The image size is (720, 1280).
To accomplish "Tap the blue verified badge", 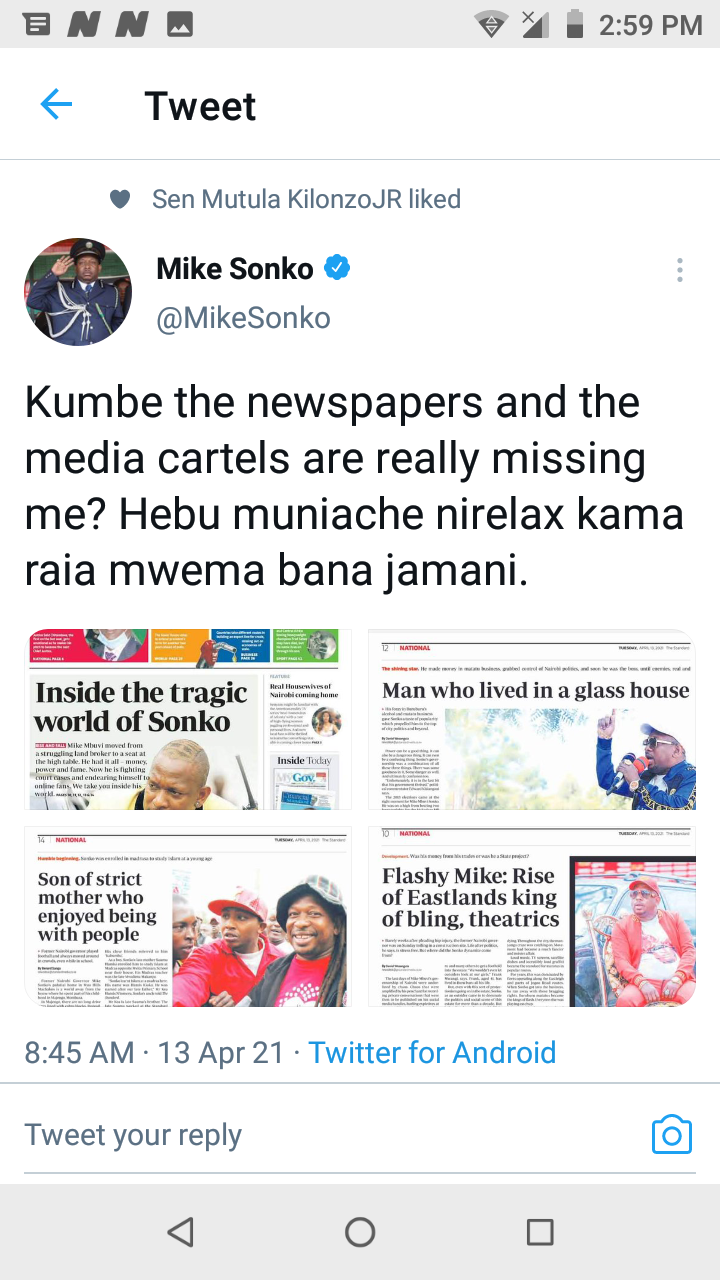I will tap(338, 267).
